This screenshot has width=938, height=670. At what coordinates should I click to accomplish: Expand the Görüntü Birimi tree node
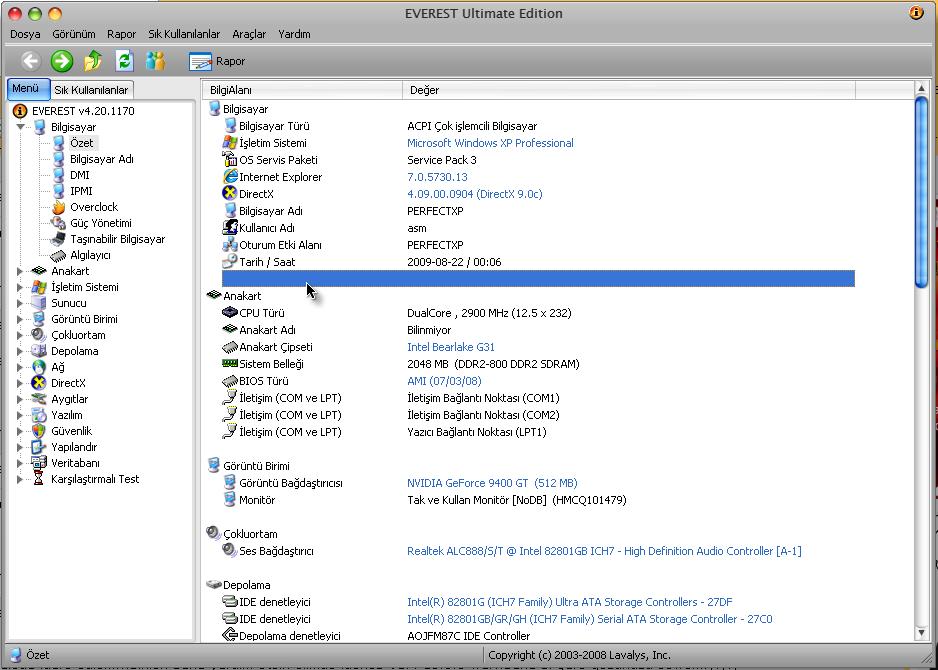click(20, 319)
